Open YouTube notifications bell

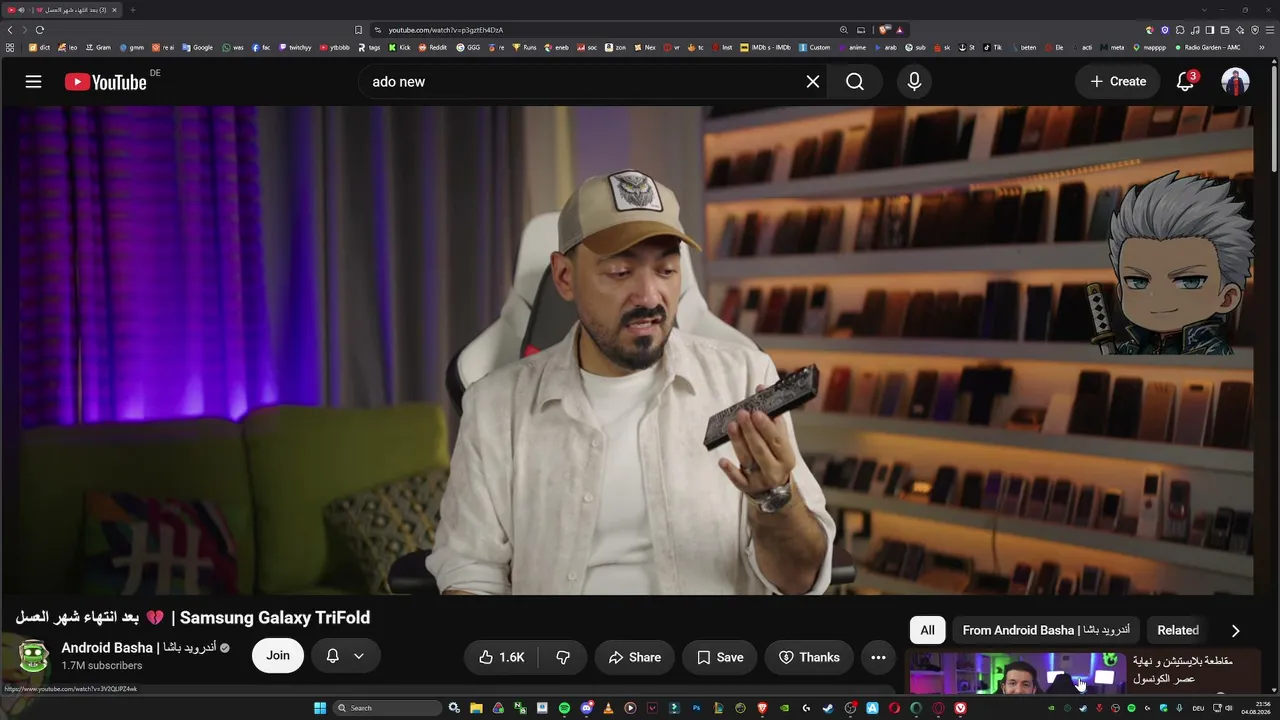[x=1185, y=82]
